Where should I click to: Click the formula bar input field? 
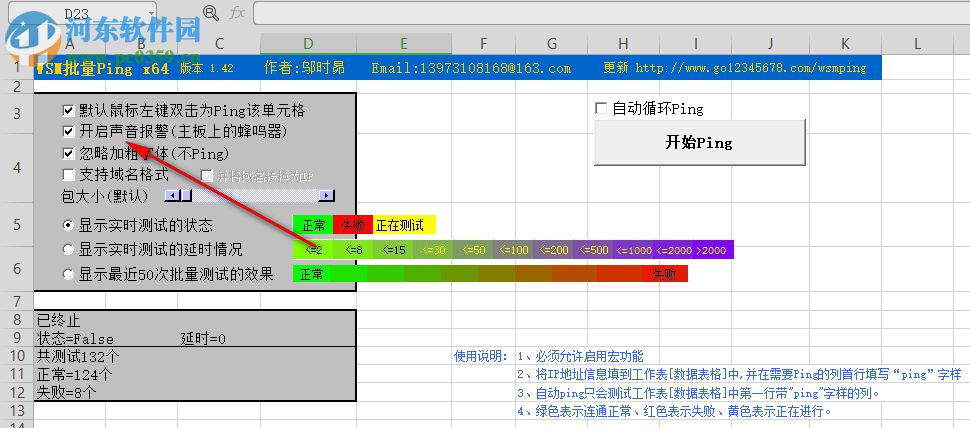(x=611, y=13)
